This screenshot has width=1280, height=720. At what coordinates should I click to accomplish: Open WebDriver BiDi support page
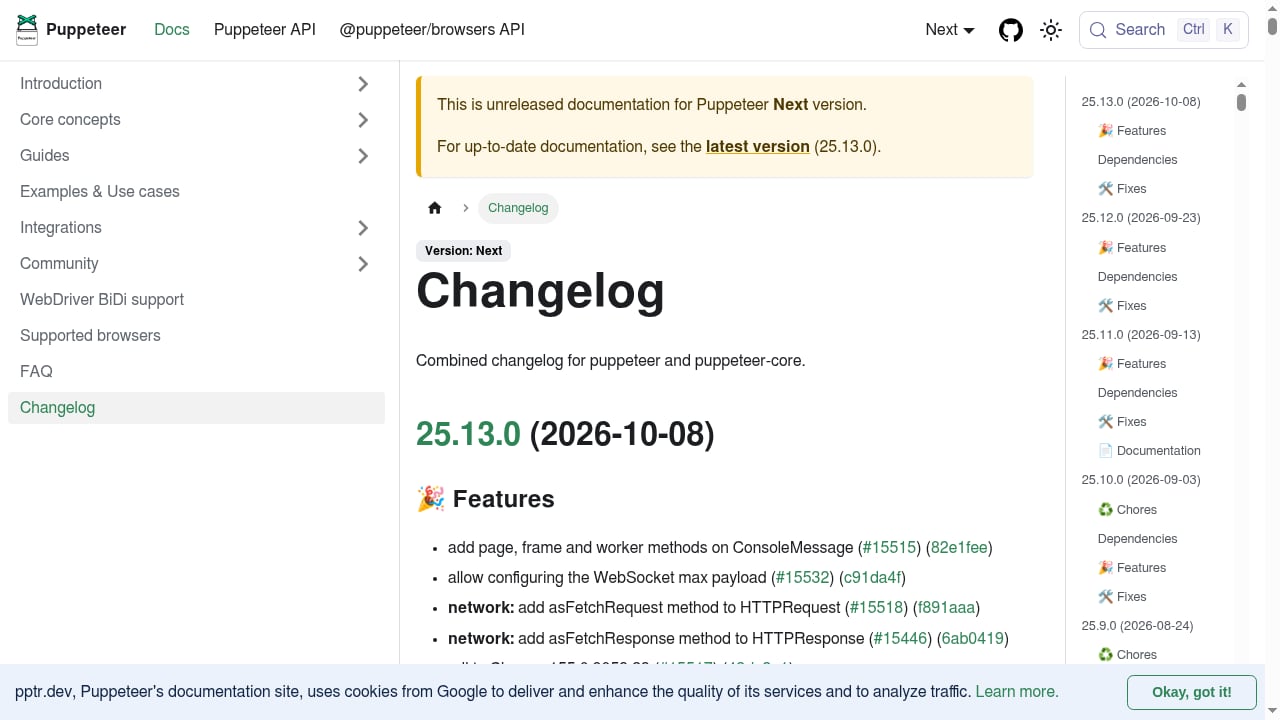tap(196, 300)
